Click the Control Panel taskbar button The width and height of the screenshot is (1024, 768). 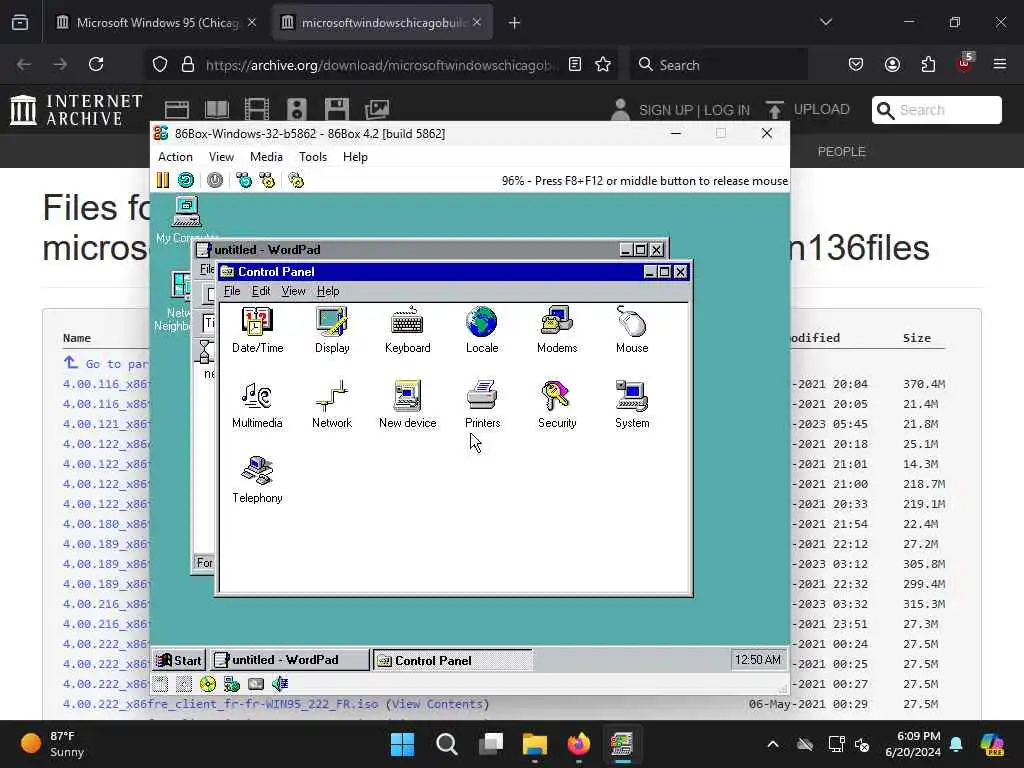[x=453, y=660]
